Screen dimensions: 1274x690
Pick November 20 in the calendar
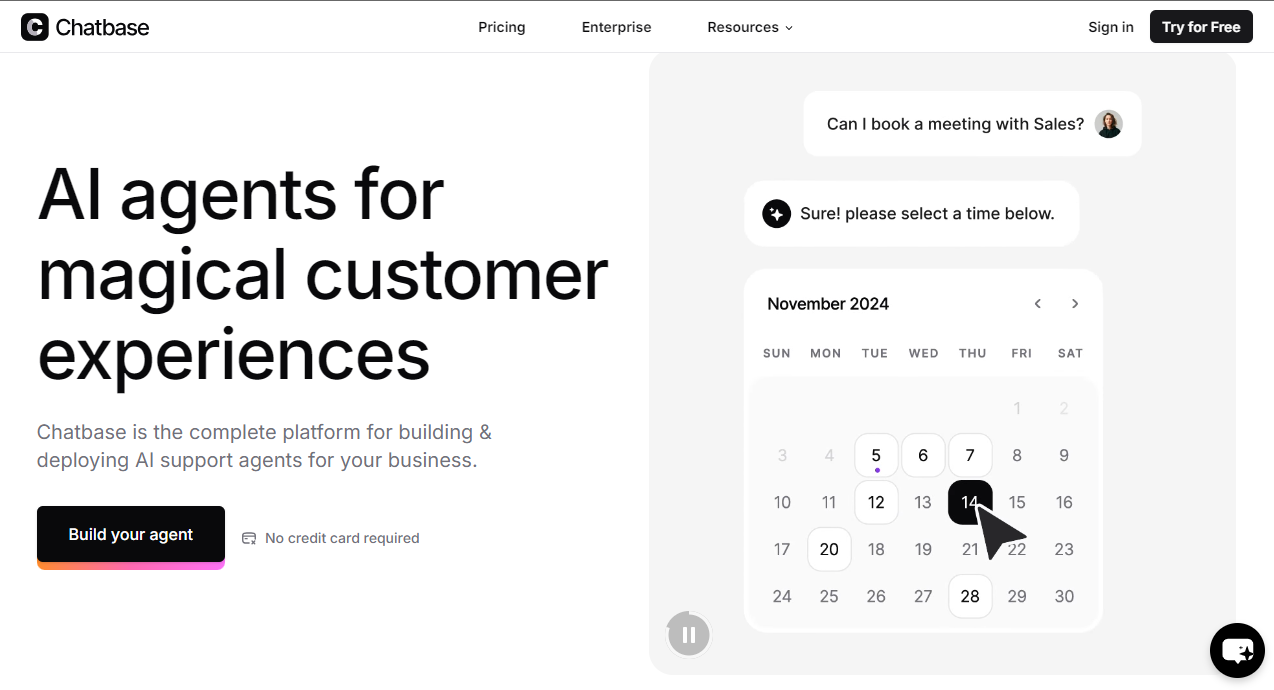(x=829, y=549)
